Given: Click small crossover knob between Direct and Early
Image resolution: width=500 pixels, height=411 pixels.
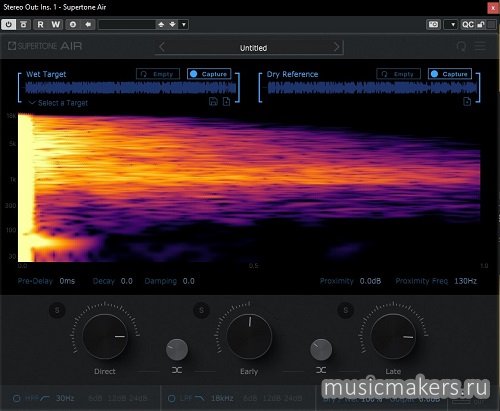Looking at the screenshot, I should (x=177, y=350).
